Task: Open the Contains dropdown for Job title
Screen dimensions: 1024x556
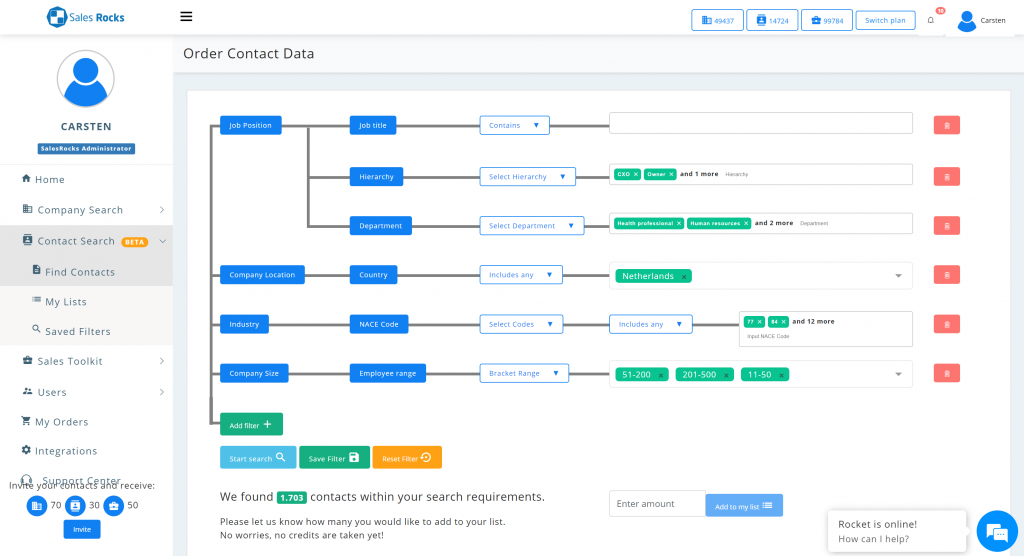Action: click(x=514, y=125)
